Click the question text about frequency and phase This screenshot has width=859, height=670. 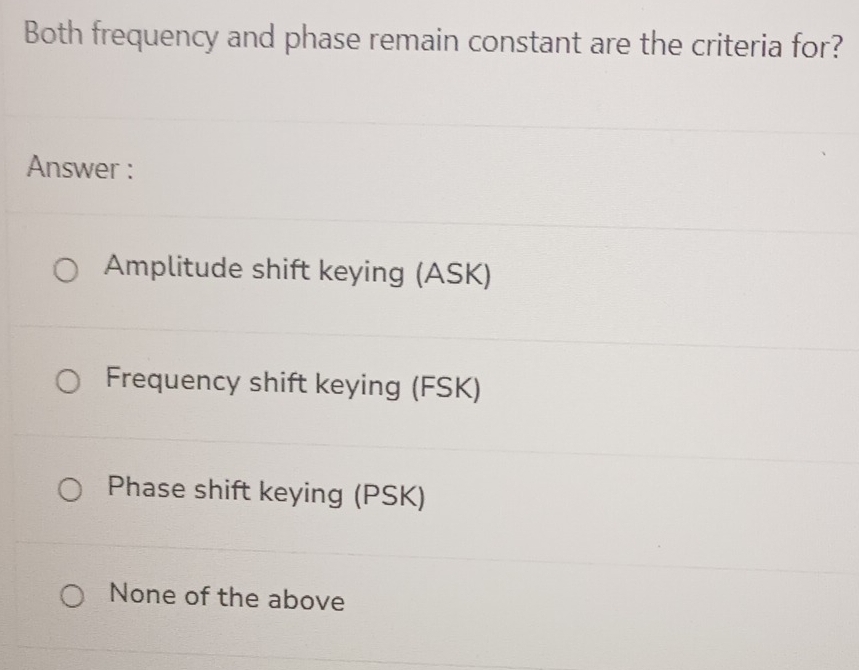coord(428,41)
